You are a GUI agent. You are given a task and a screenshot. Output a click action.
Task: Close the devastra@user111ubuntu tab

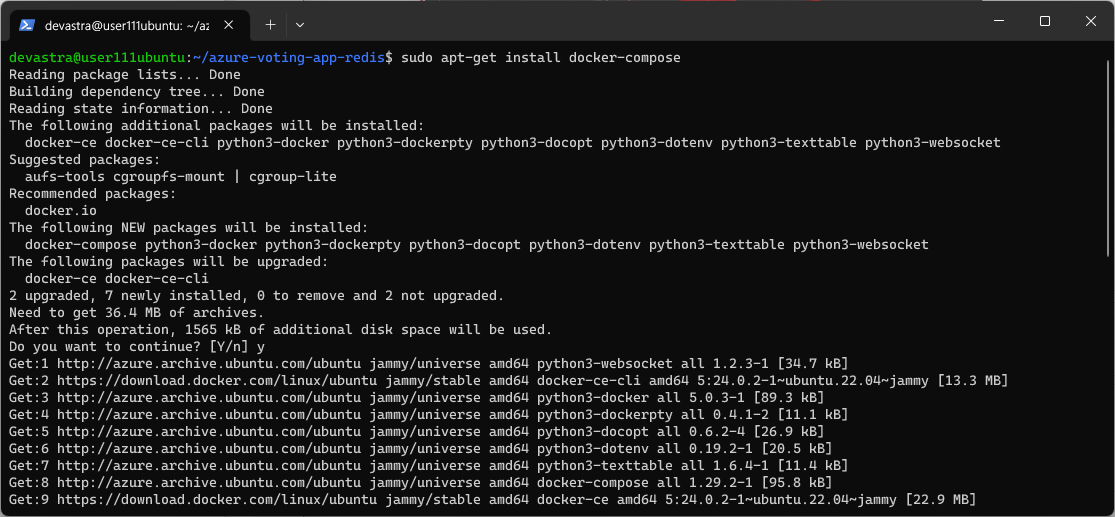click(x=228, y=25)
